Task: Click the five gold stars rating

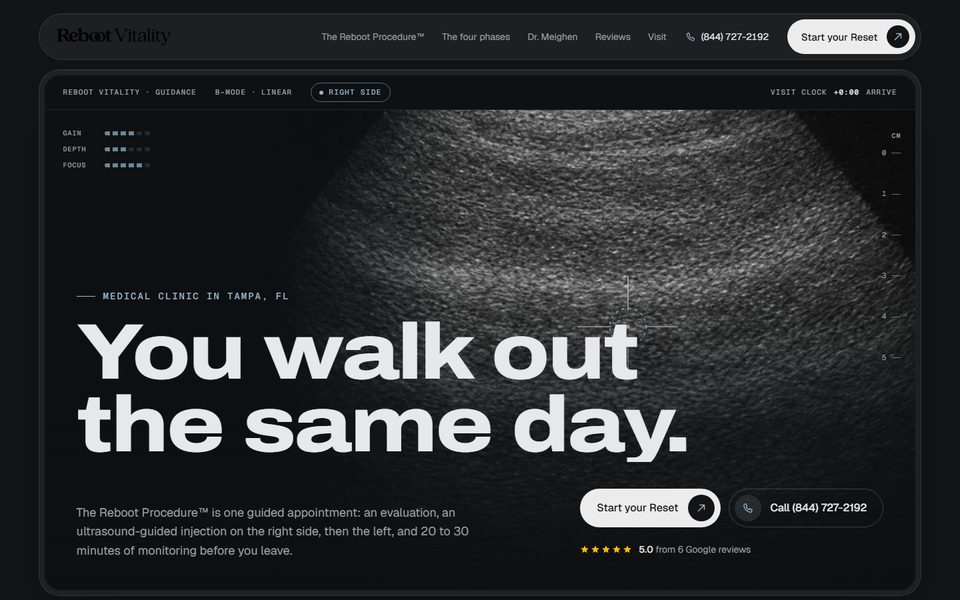Action: tap(606, 549)
